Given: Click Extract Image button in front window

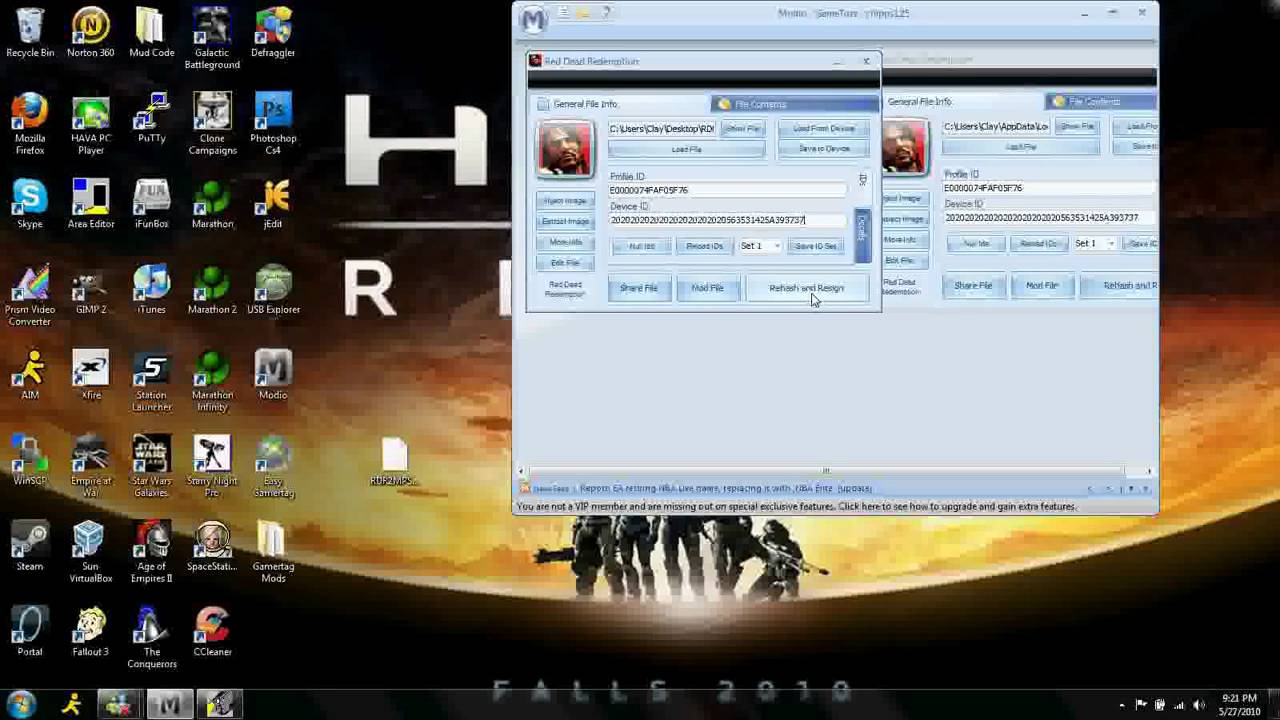Looking at the screenshot, I should [565, 222].
